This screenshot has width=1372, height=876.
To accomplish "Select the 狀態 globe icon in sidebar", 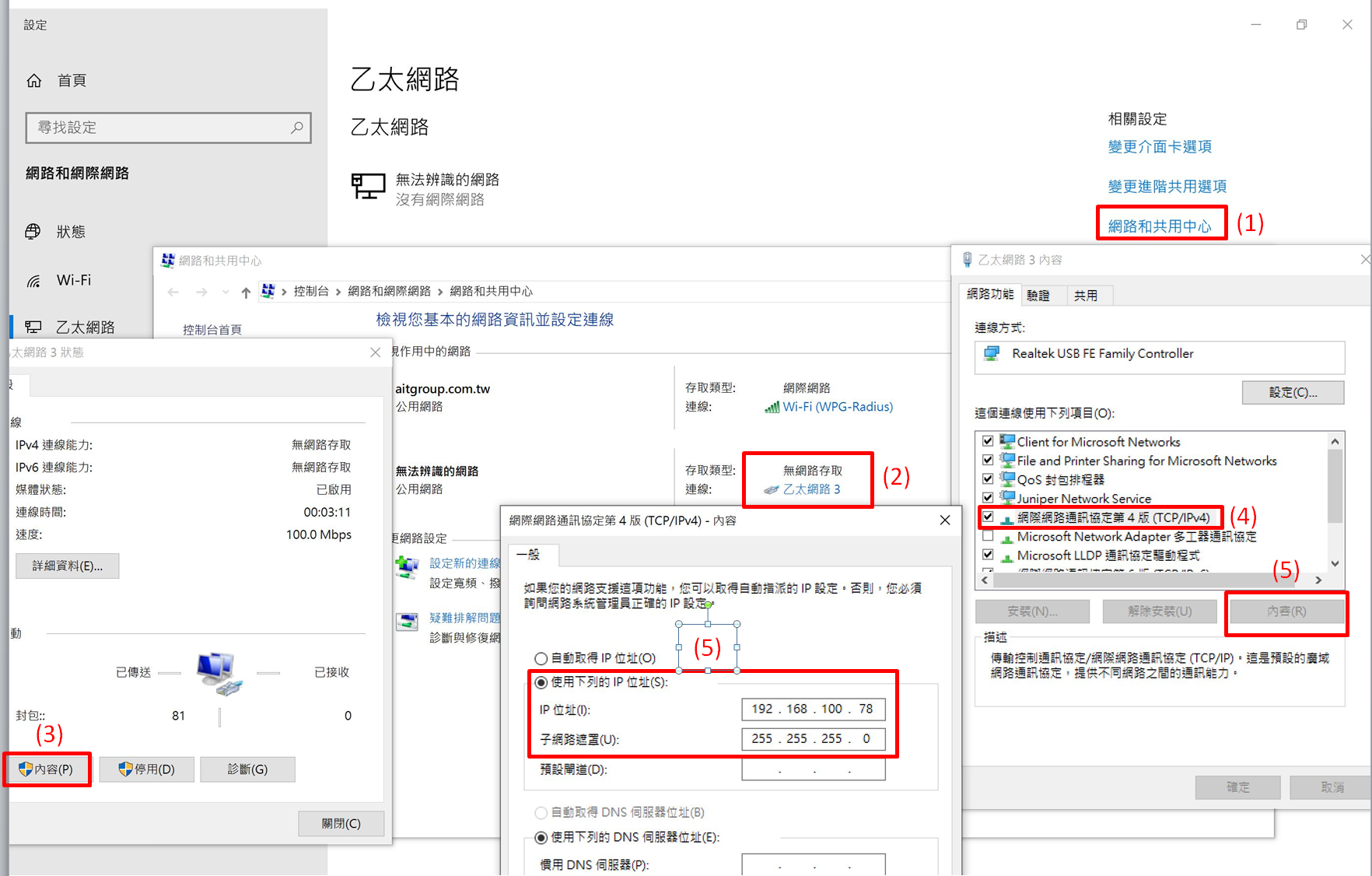I will point(33,232).
